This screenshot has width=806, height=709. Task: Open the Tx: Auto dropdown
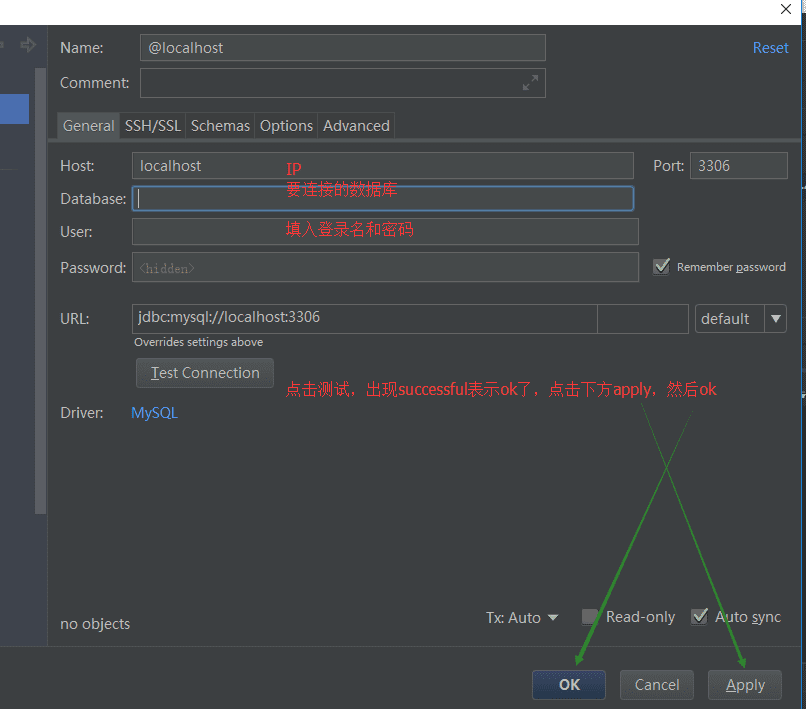(x=522, y=617)
